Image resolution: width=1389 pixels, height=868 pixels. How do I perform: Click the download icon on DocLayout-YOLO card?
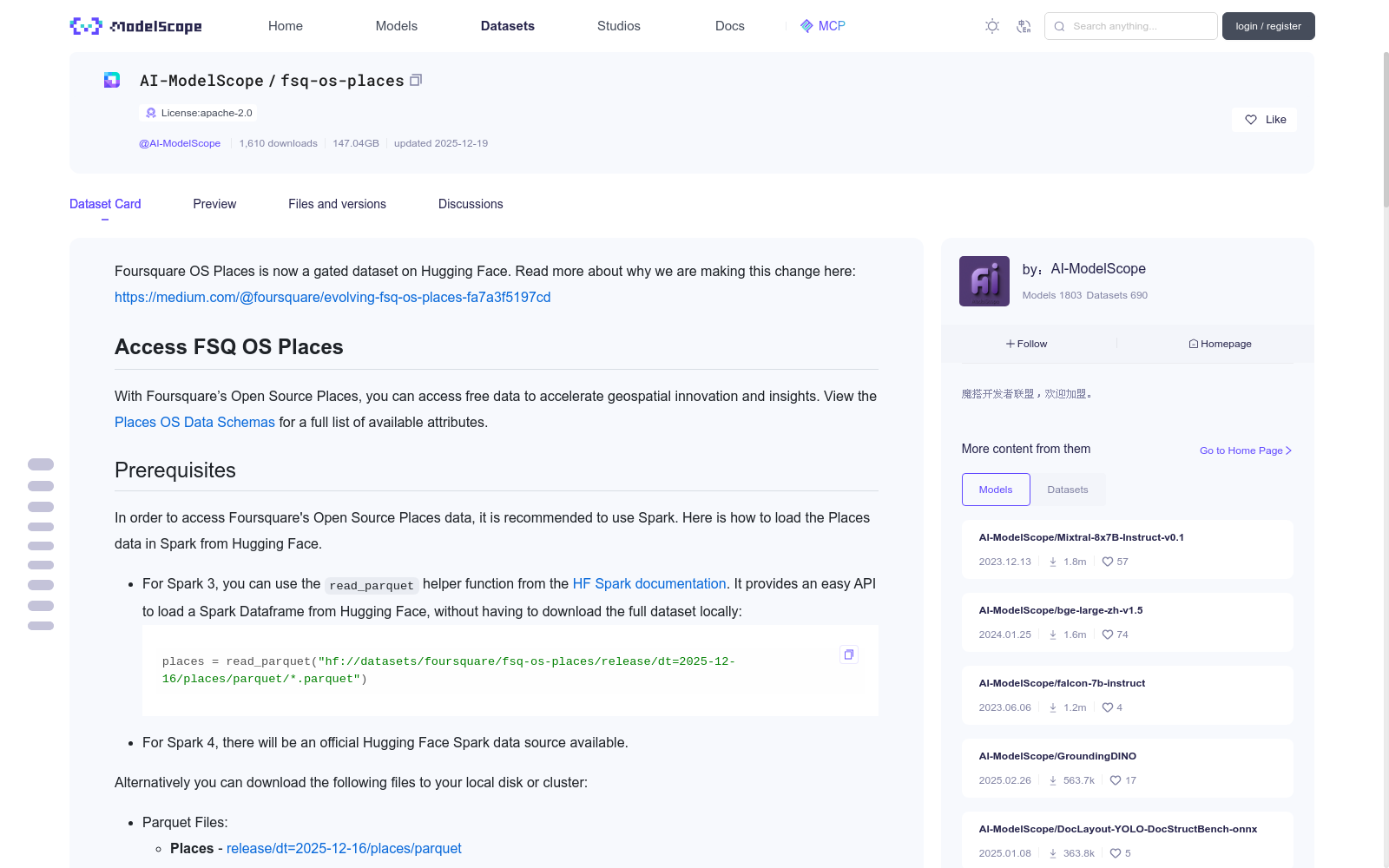click(1053, 853)
